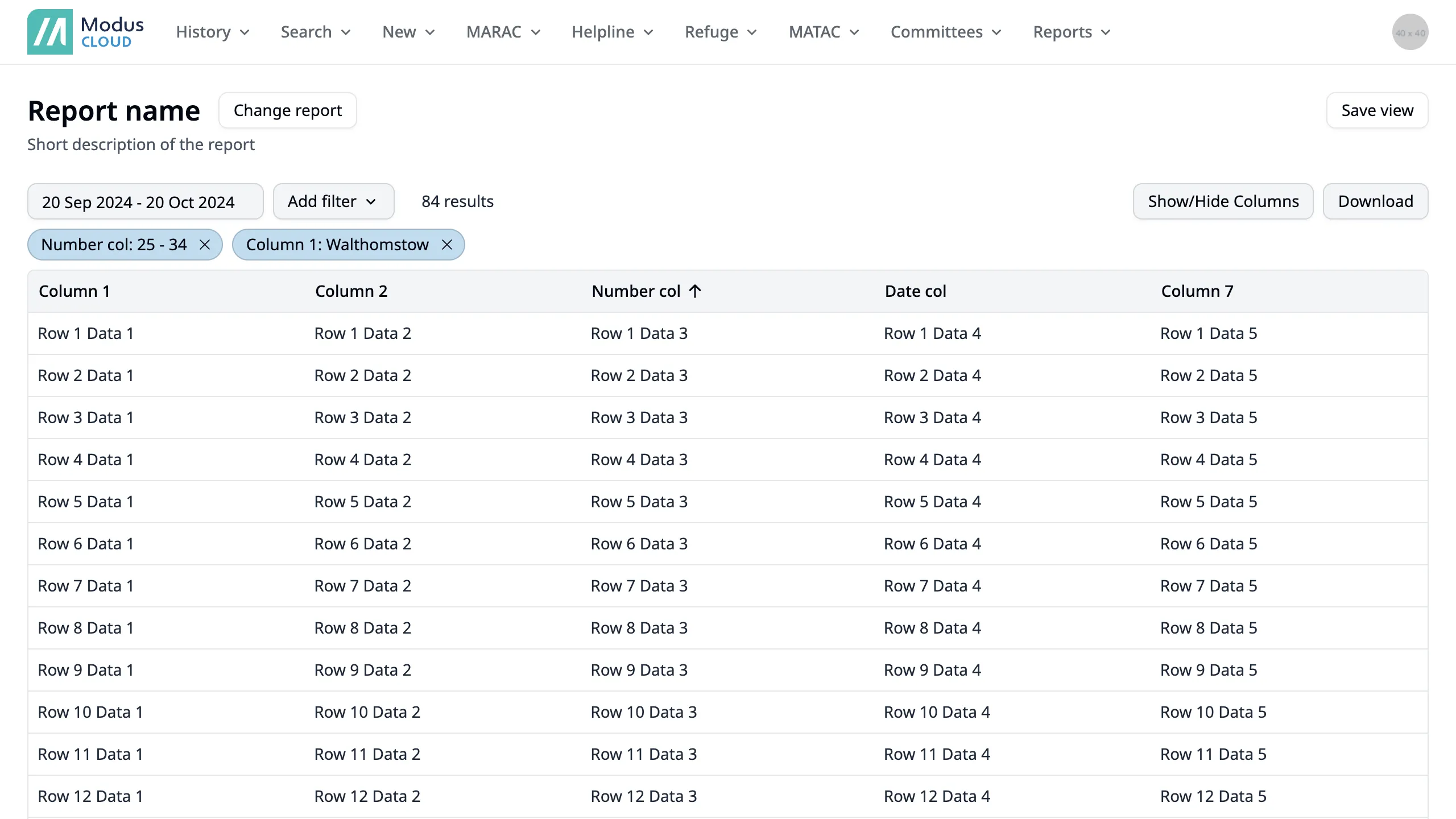Select the Row 5 Data 1 cell
Image resolution: width=1456 pixels, height=819 pixels.
click(x=86, y=502)
